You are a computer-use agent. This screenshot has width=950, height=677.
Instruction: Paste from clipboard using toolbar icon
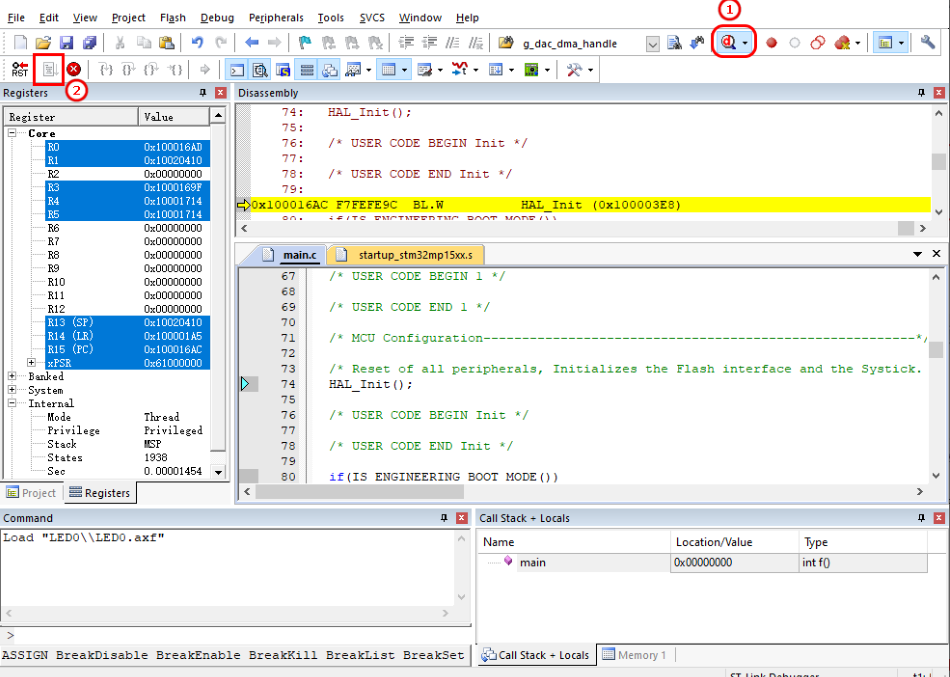point(167,43)
